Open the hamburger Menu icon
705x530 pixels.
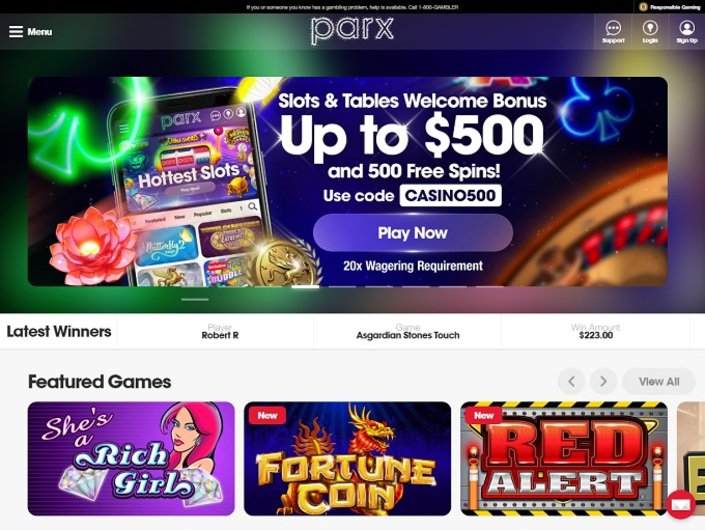(16, 31)
